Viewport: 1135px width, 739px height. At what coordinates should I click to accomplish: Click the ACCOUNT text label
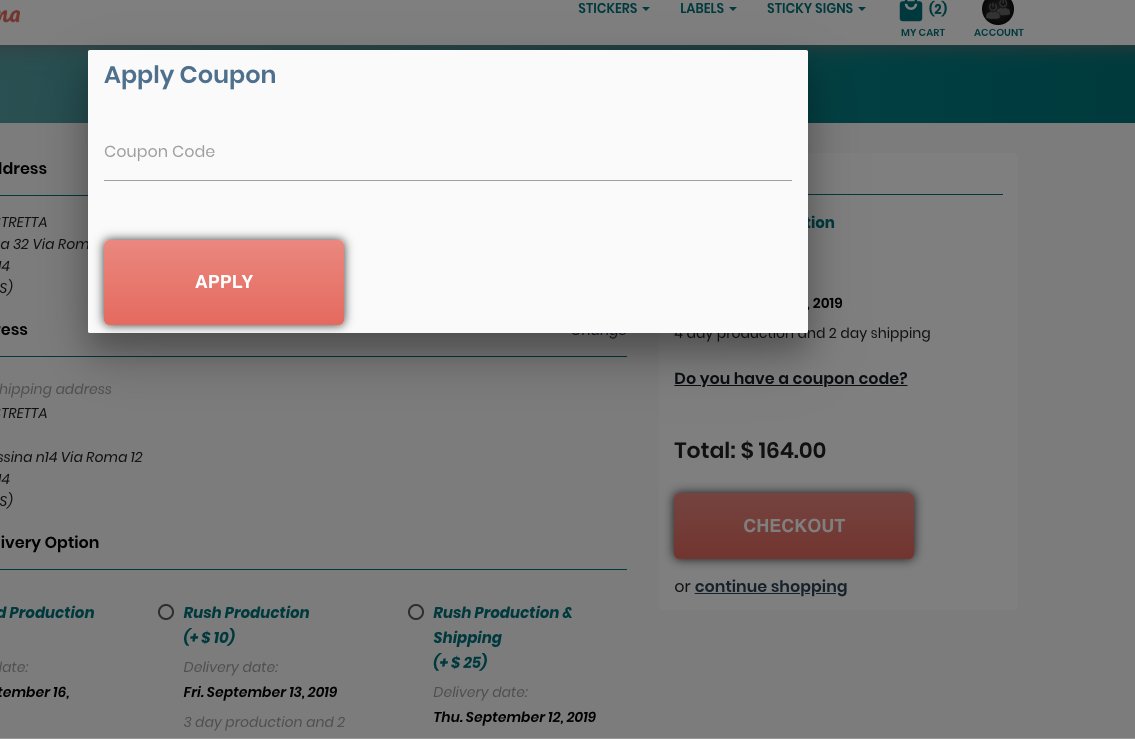click(x=998, y=33)
